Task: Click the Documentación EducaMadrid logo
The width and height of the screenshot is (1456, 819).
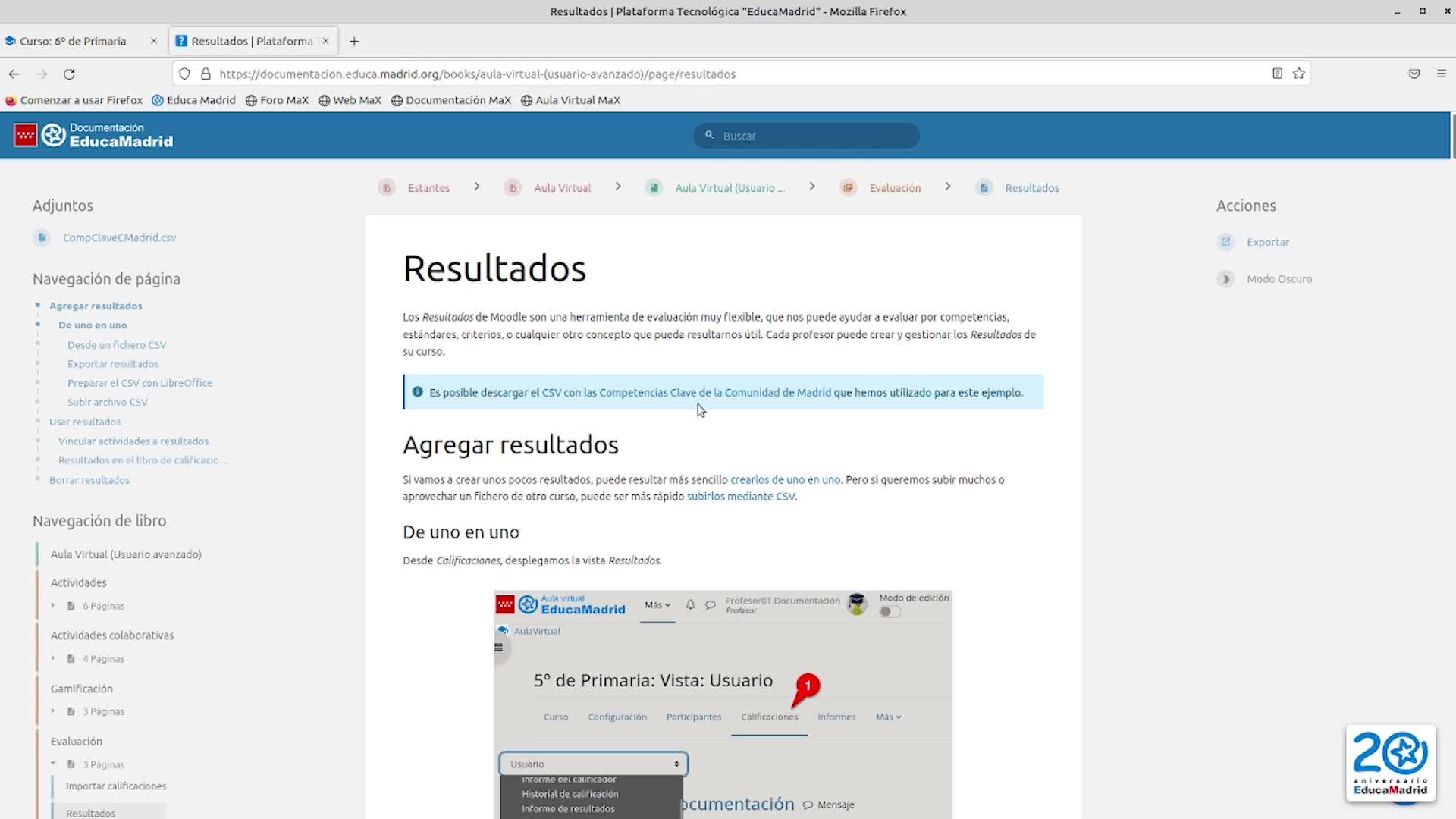Action: [x=94, y=135]
